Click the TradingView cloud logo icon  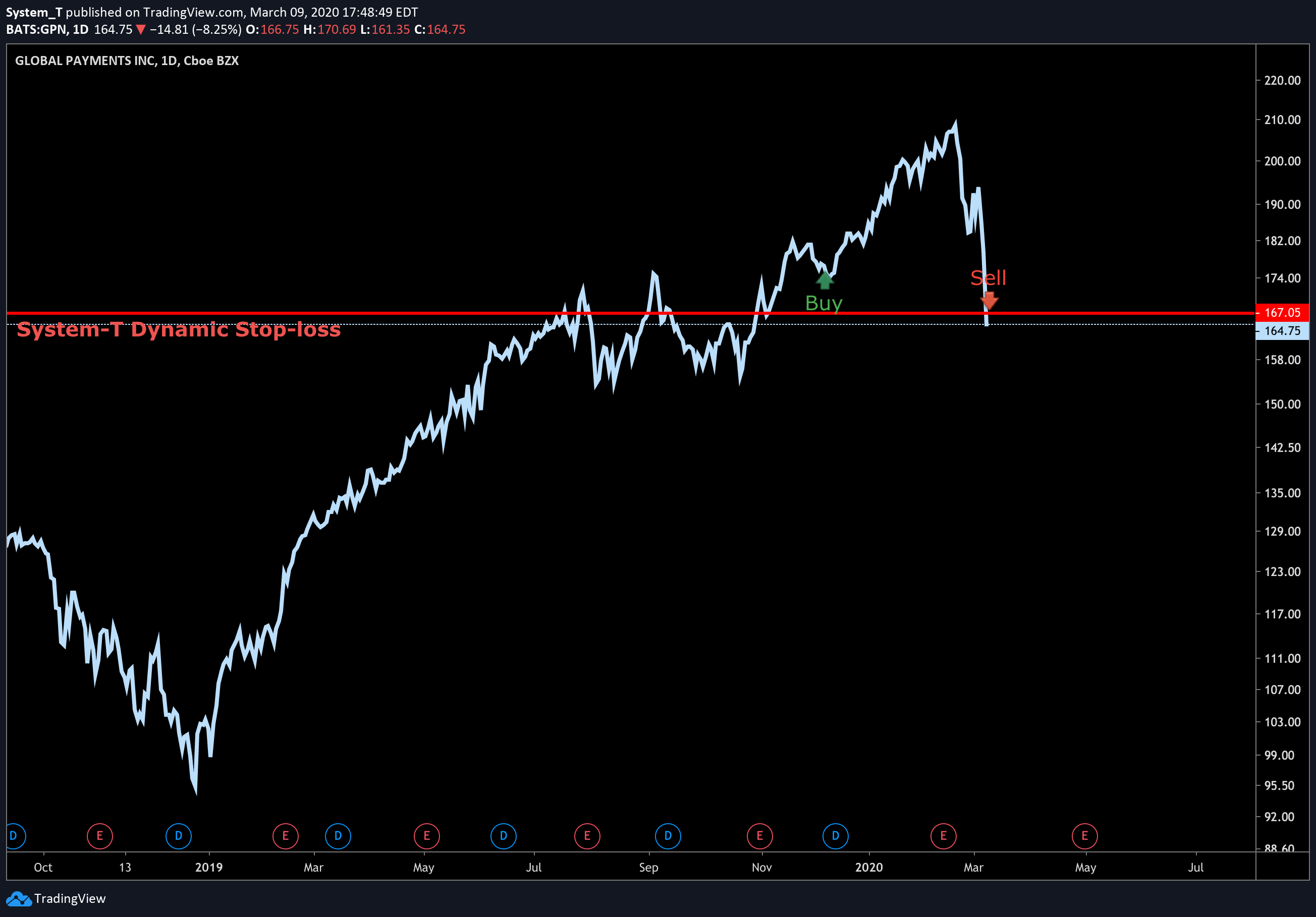point(18,899)
